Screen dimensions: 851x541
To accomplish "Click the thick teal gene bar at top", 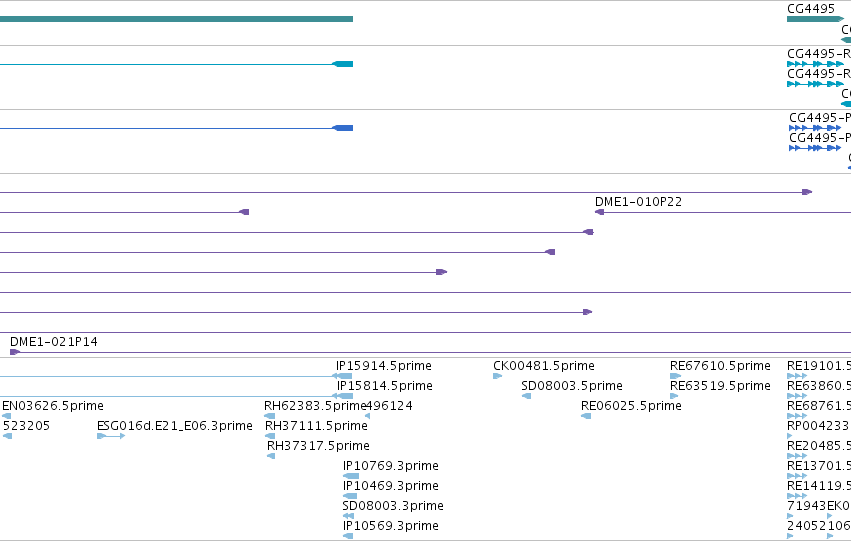I will coord(176,19).
